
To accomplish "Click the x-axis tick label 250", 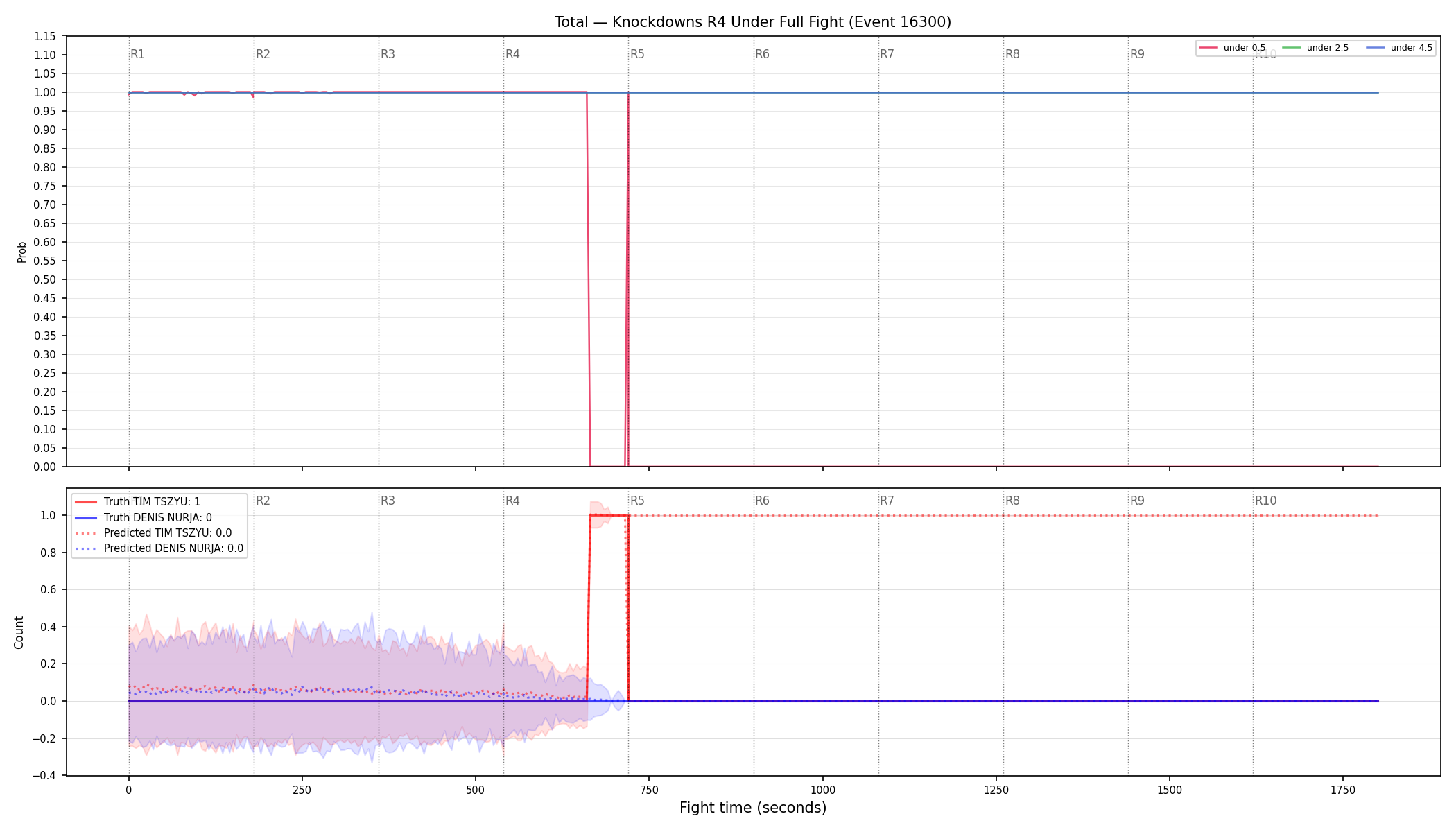I will coord(302,790).
